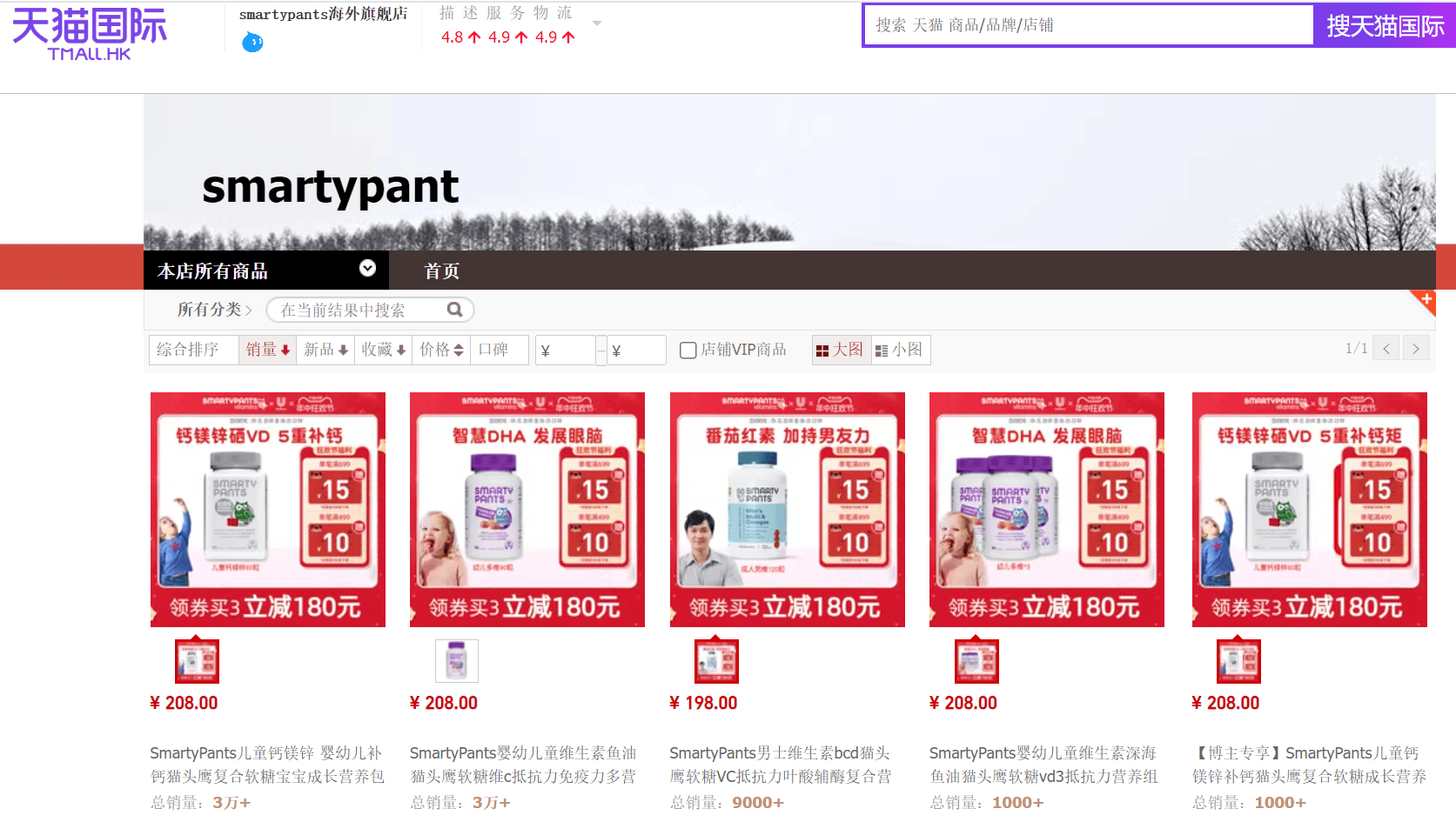Select small swatch under fourth product

(976, 661)
